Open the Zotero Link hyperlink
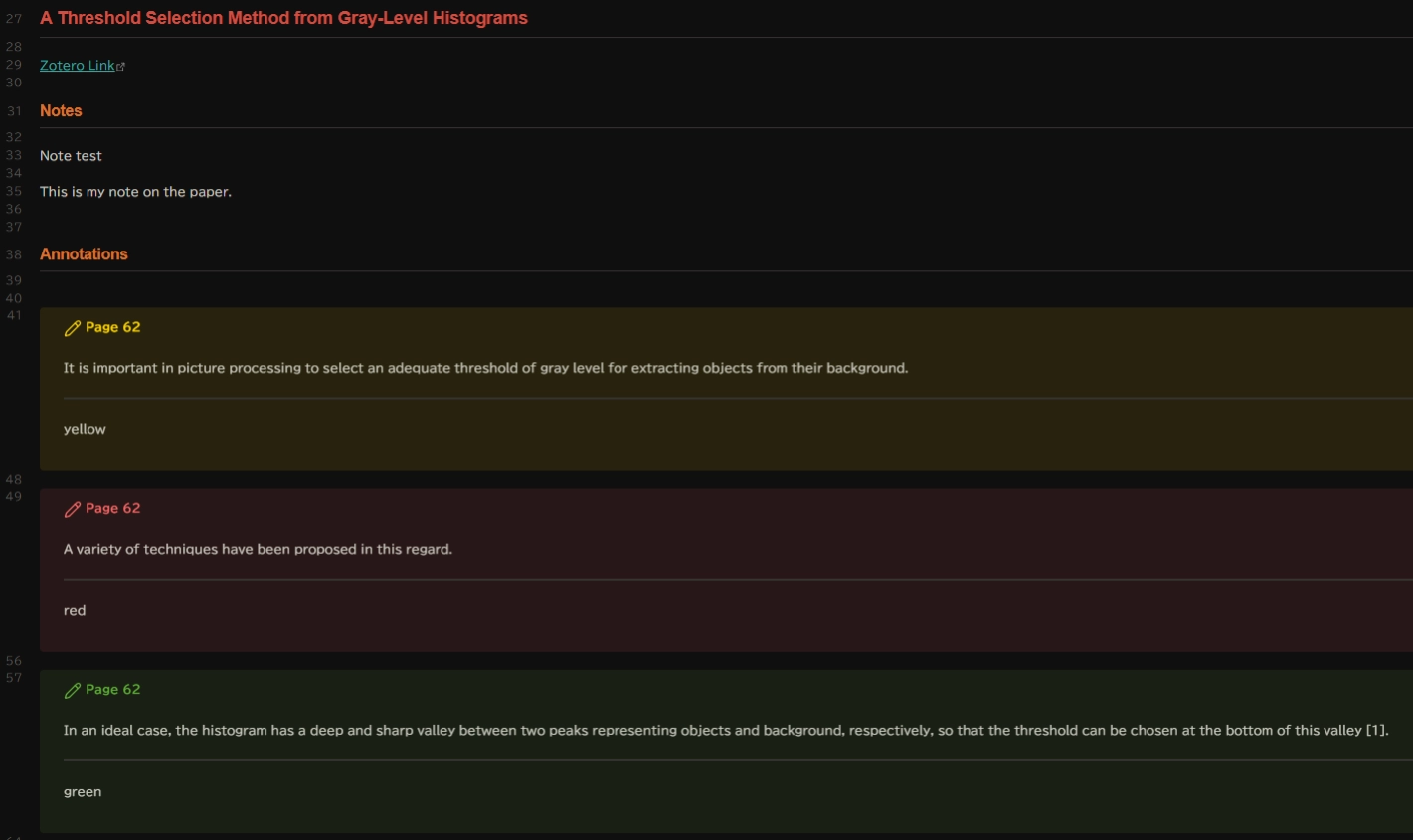 pos(77,66)
